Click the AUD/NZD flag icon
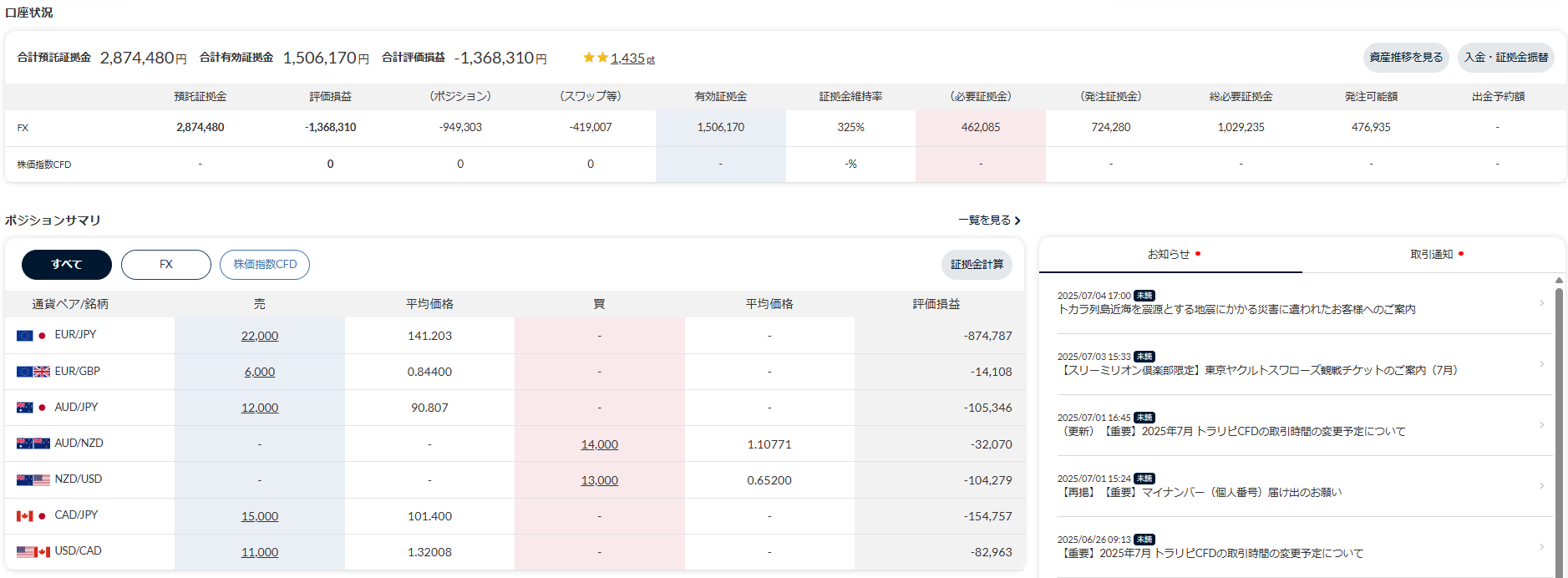Image resolution: width=1568 pixels, height=578 pixels. 33,444
